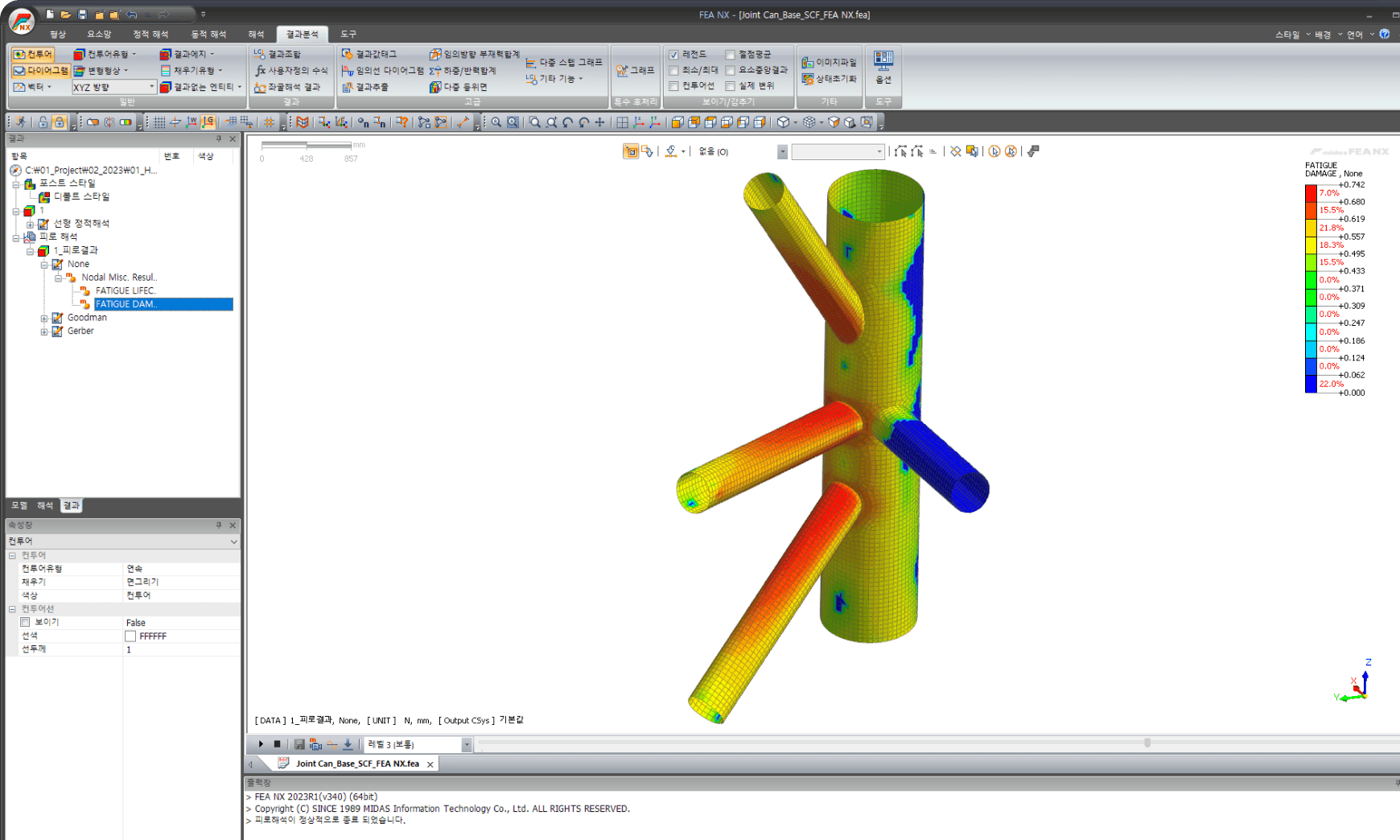Click the 결과조합 button

click(x=277, y=54)
